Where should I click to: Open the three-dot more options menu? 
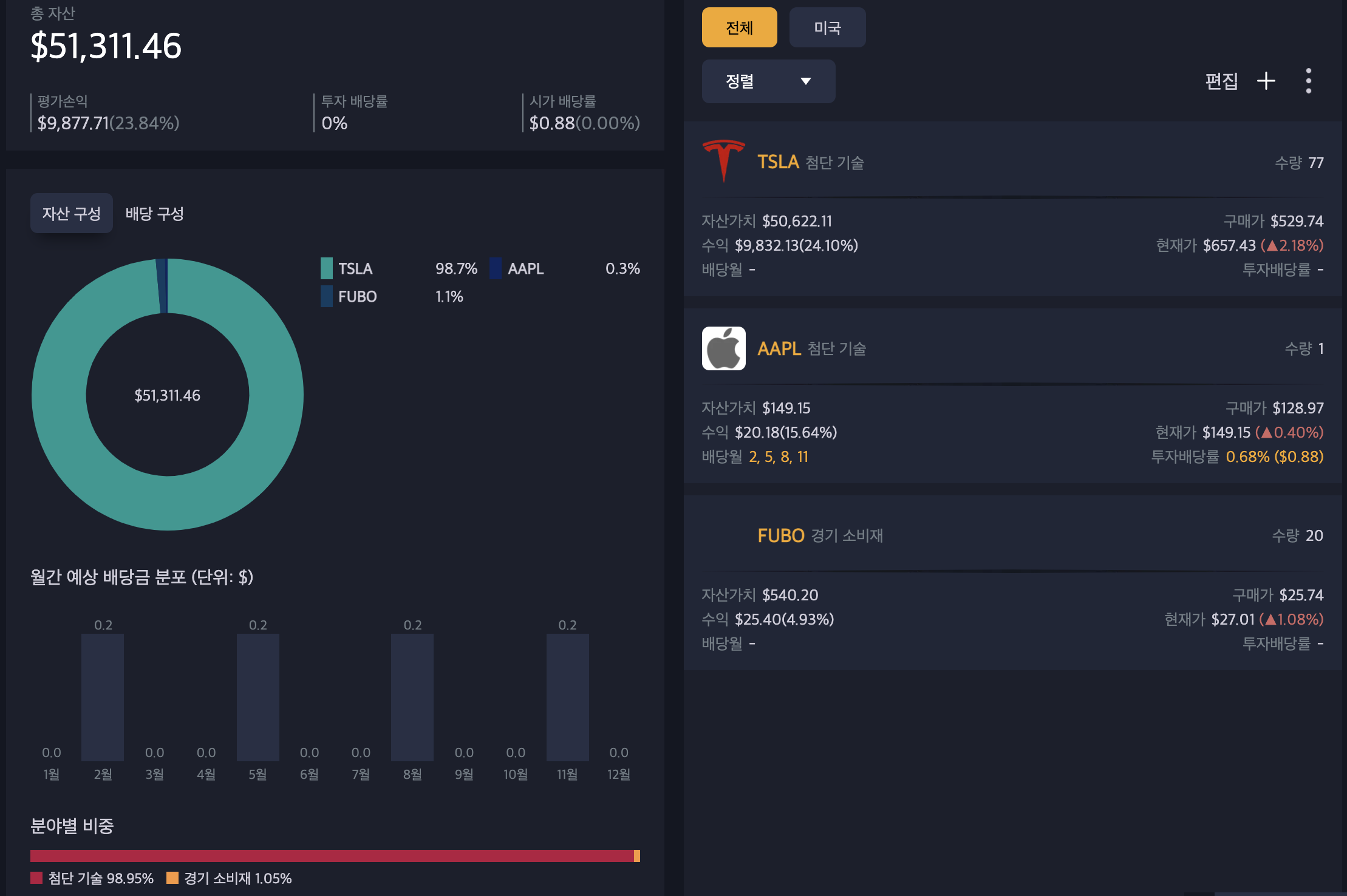coord(1308,81)
